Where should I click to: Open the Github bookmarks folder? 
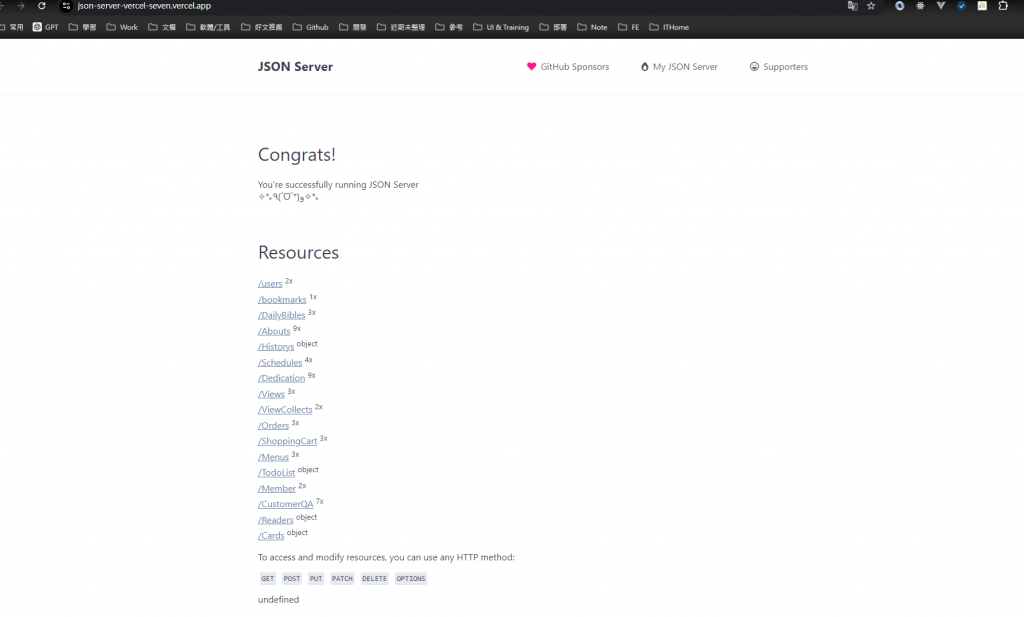tap(311, 27)
